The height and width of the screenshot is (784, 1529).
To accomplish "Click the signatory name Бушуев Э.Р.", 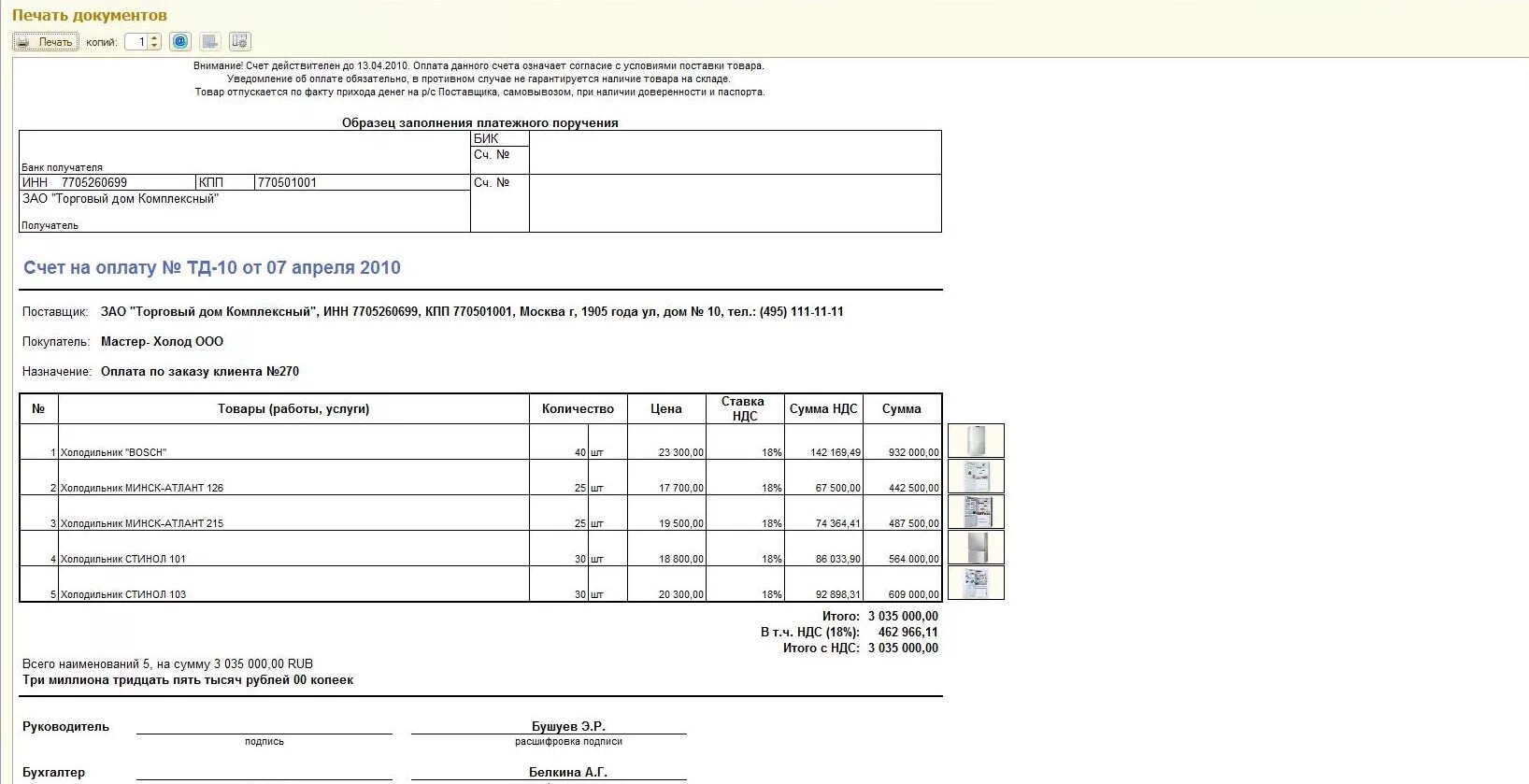I will [568, 726].
